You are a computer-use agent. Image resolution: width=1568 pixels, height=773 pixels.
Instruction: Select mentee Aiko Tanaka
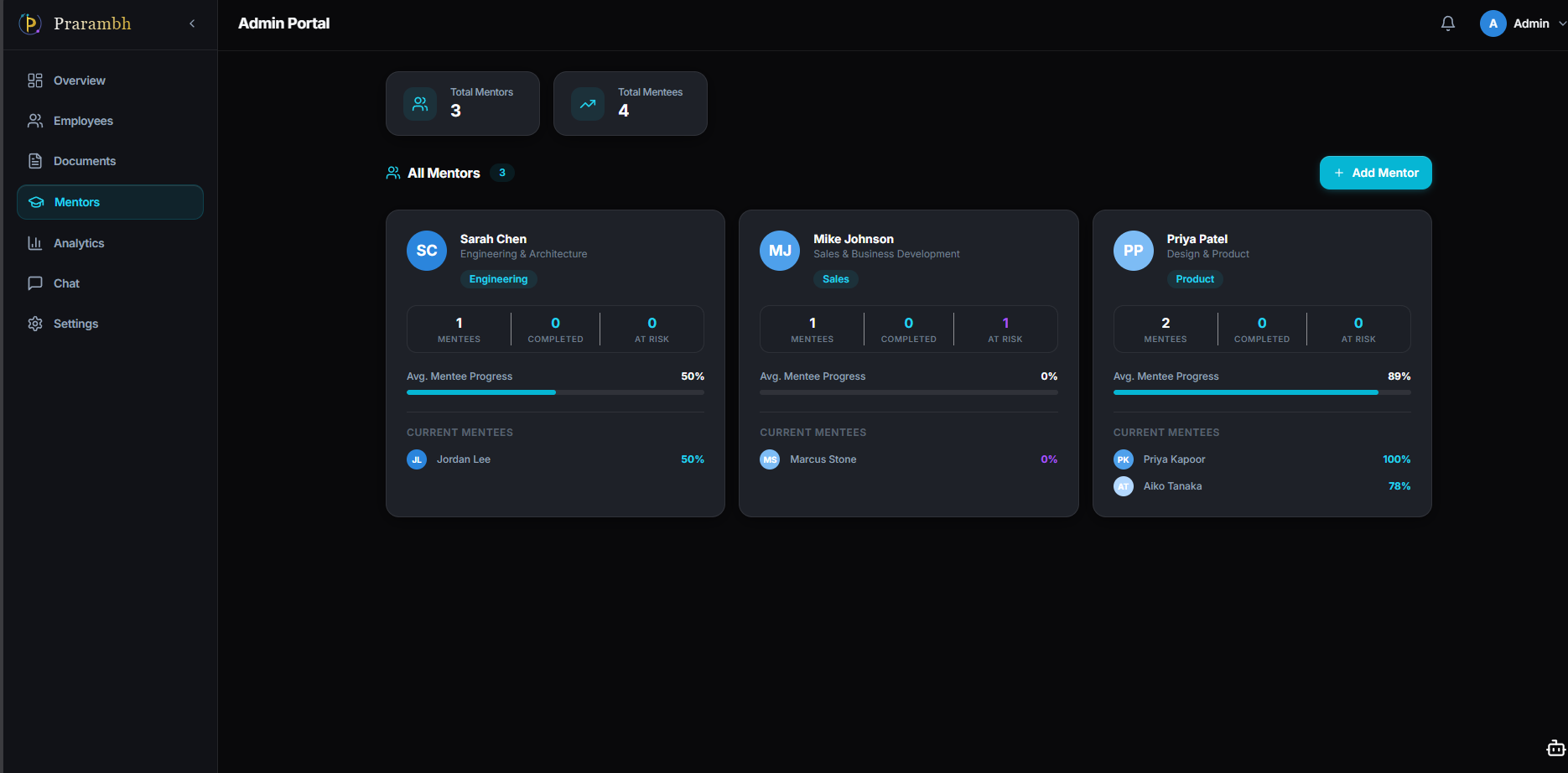1172,486
